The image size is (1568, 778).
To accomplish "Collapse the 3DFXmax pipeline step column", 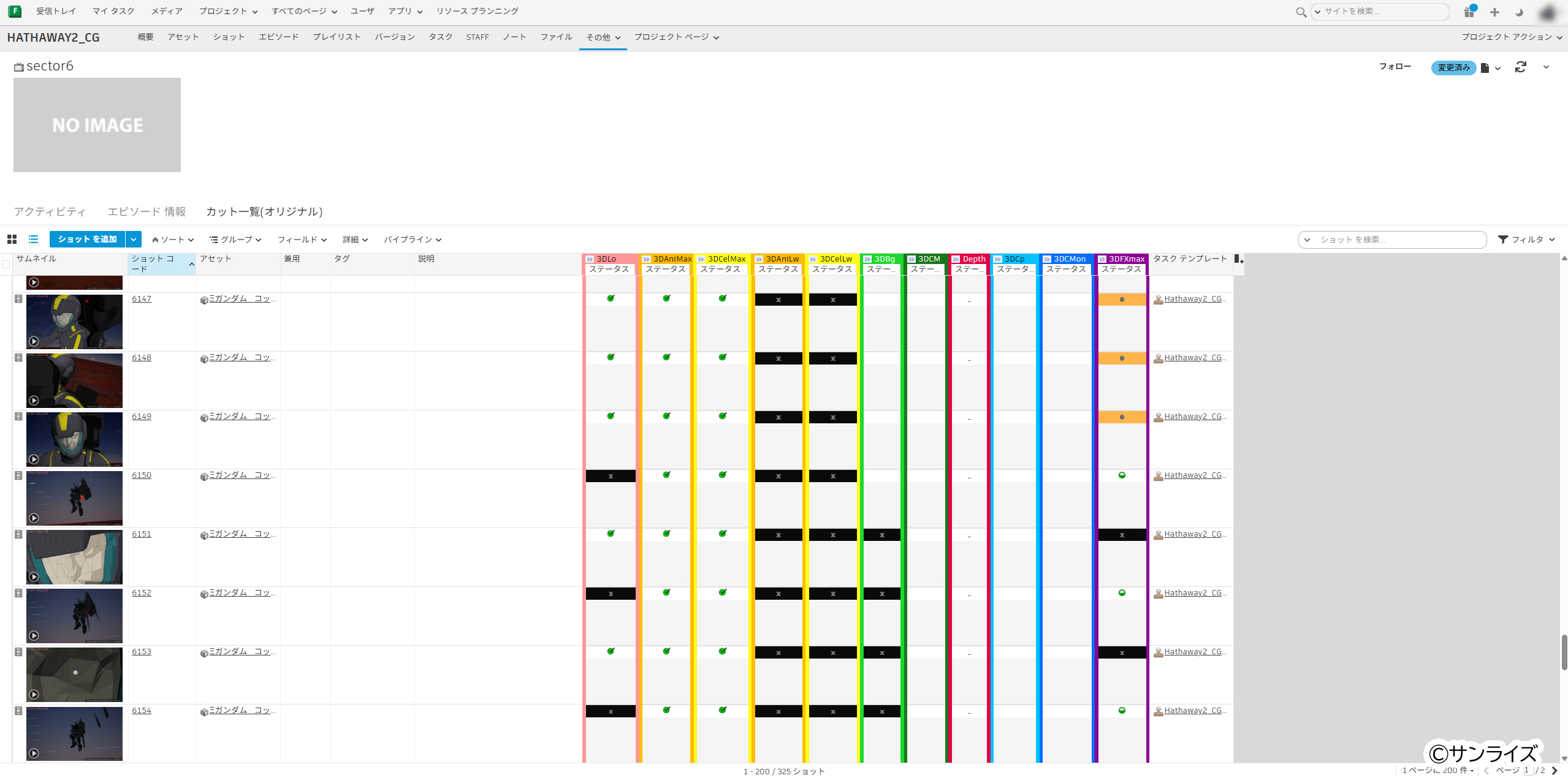I will [1102, 259].
